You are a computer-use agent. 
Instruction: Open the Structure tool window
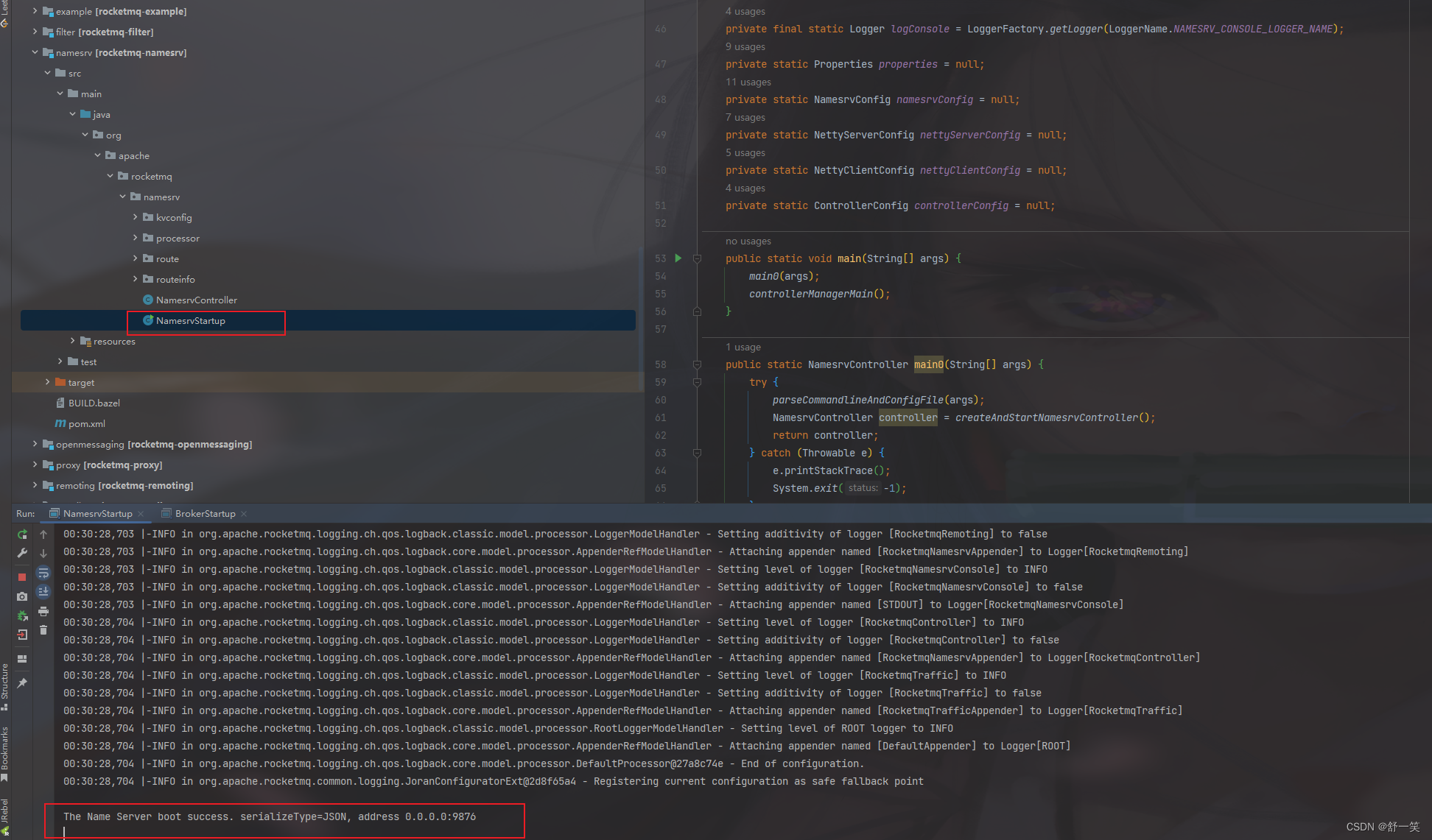pyautogui.click(x=4, y=685)
